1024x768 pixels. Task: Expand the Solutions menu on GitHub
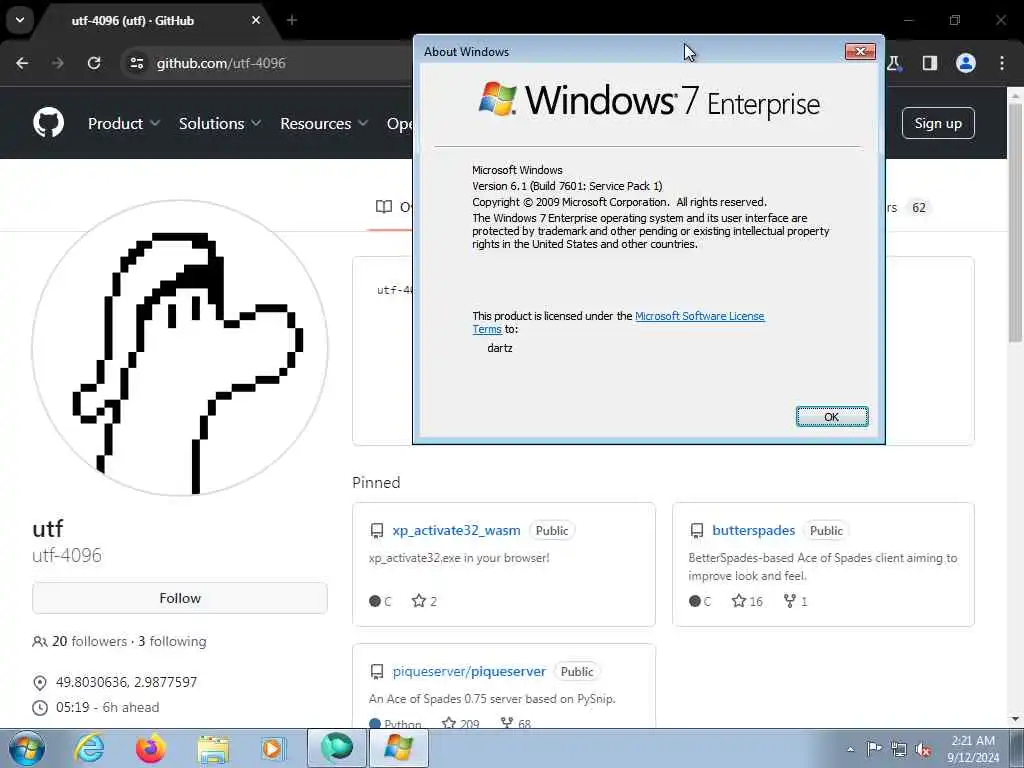point(219,123)
